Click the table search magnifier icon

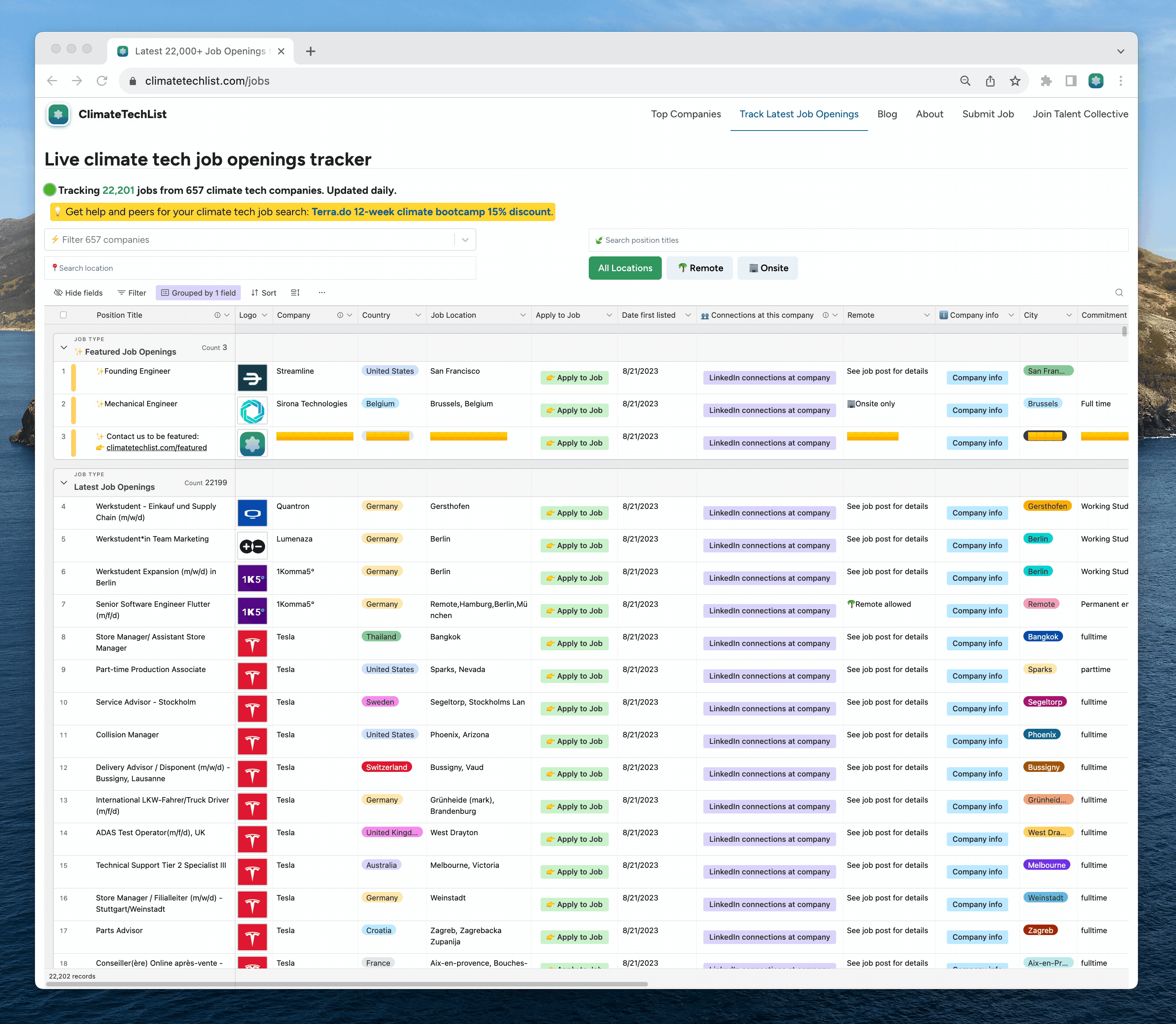coord(1119,293)
